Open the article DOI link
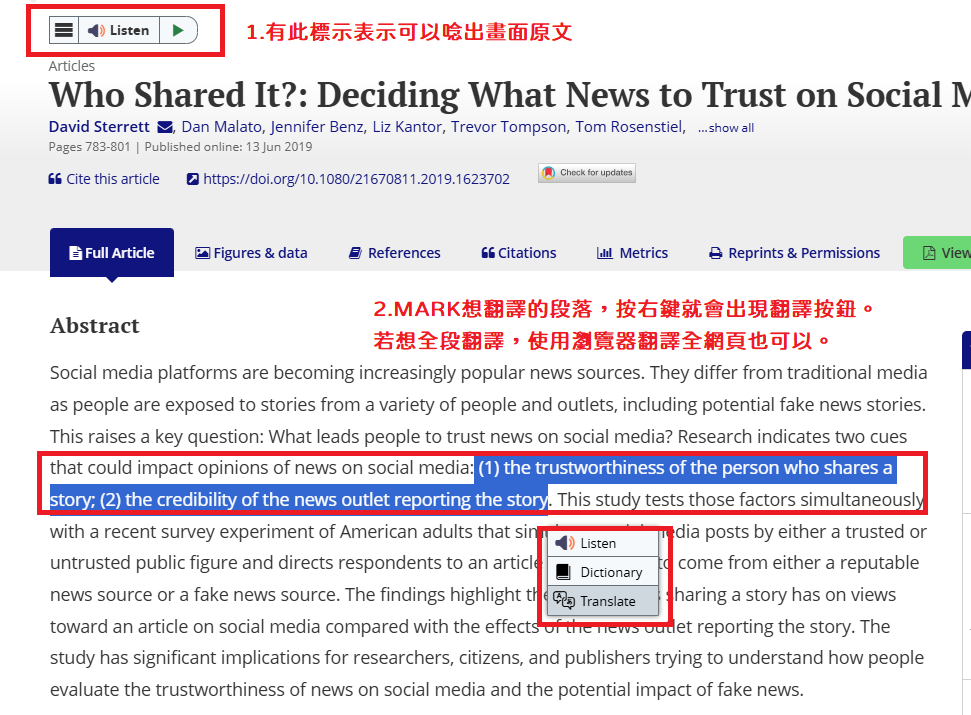971x715 pixels. point(348,179)
